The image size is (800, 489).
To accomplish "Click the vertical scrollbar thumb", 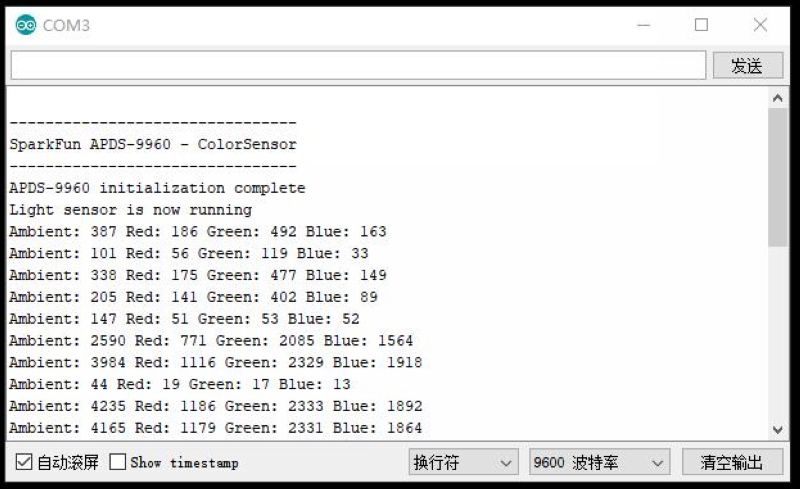I will click(x=778, y=177).
